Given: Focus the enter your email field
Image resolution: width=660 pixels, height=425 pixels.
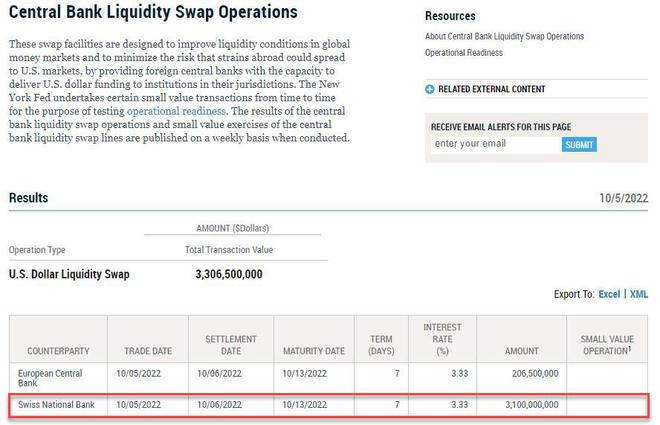Looking at the screenshot, I should click(x=494, y=144).
